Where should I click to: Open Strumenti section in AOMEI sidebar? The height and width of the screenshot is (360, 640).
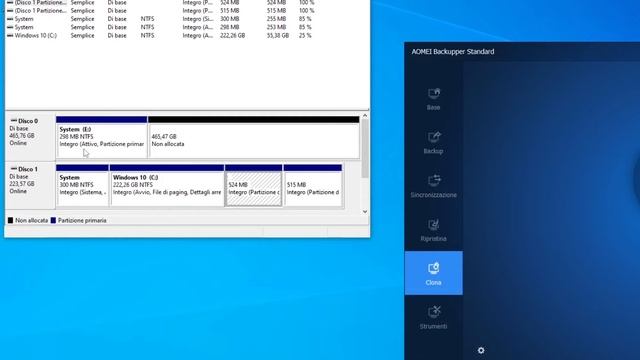(x=433, y=317)
